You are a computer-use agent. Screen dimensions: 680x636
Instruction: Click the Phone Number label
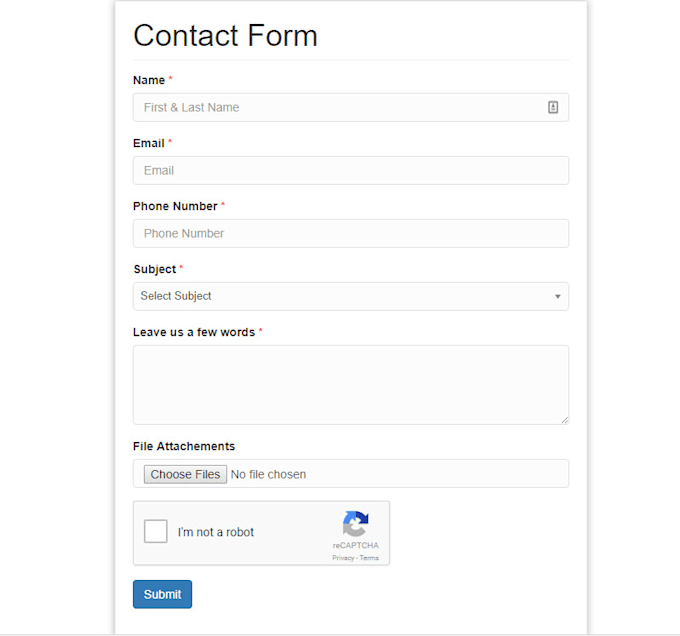coord(175,206)
